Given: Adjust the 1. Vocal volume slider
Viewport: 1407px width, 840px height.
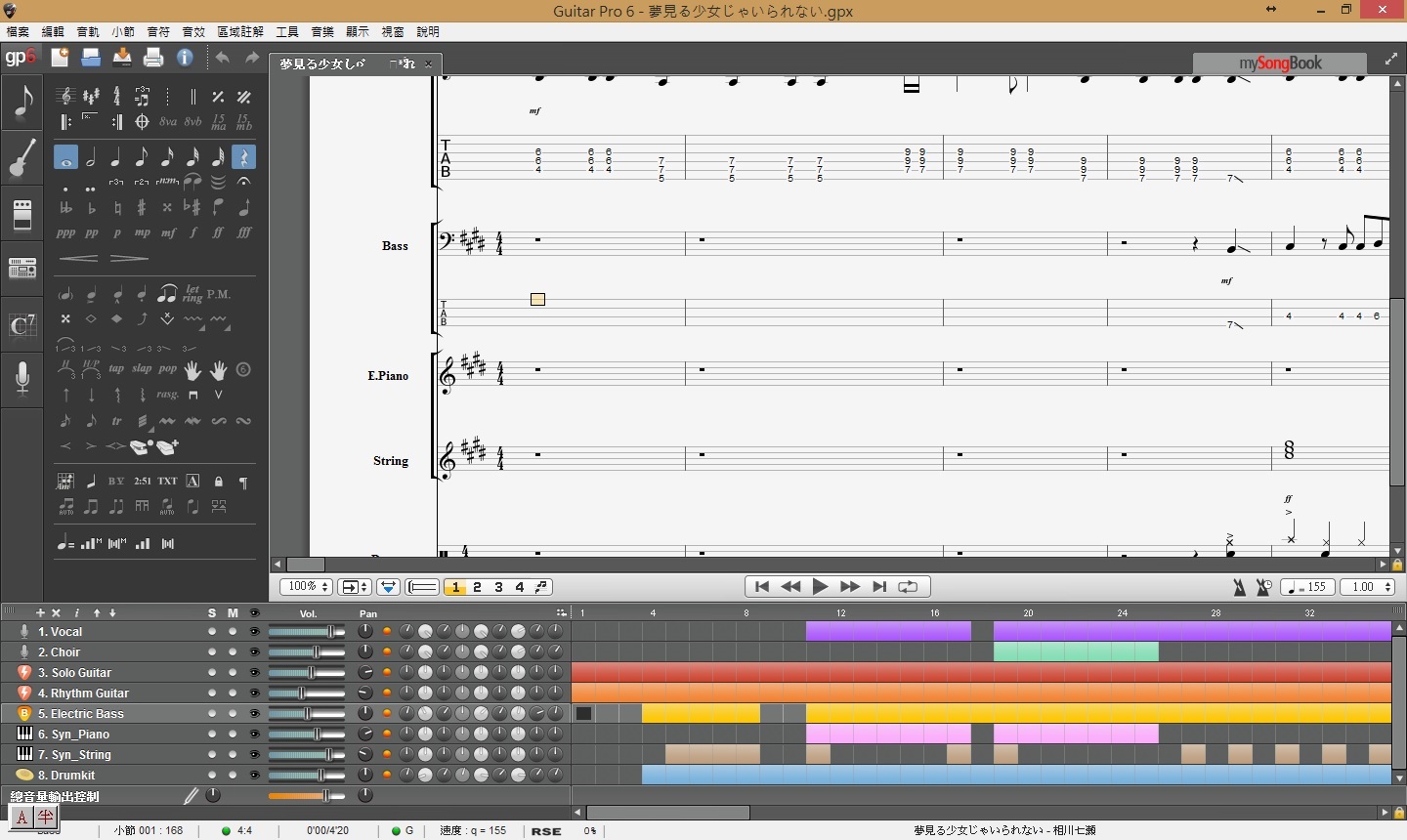Looking at the screenshot, I should [307, 632].
